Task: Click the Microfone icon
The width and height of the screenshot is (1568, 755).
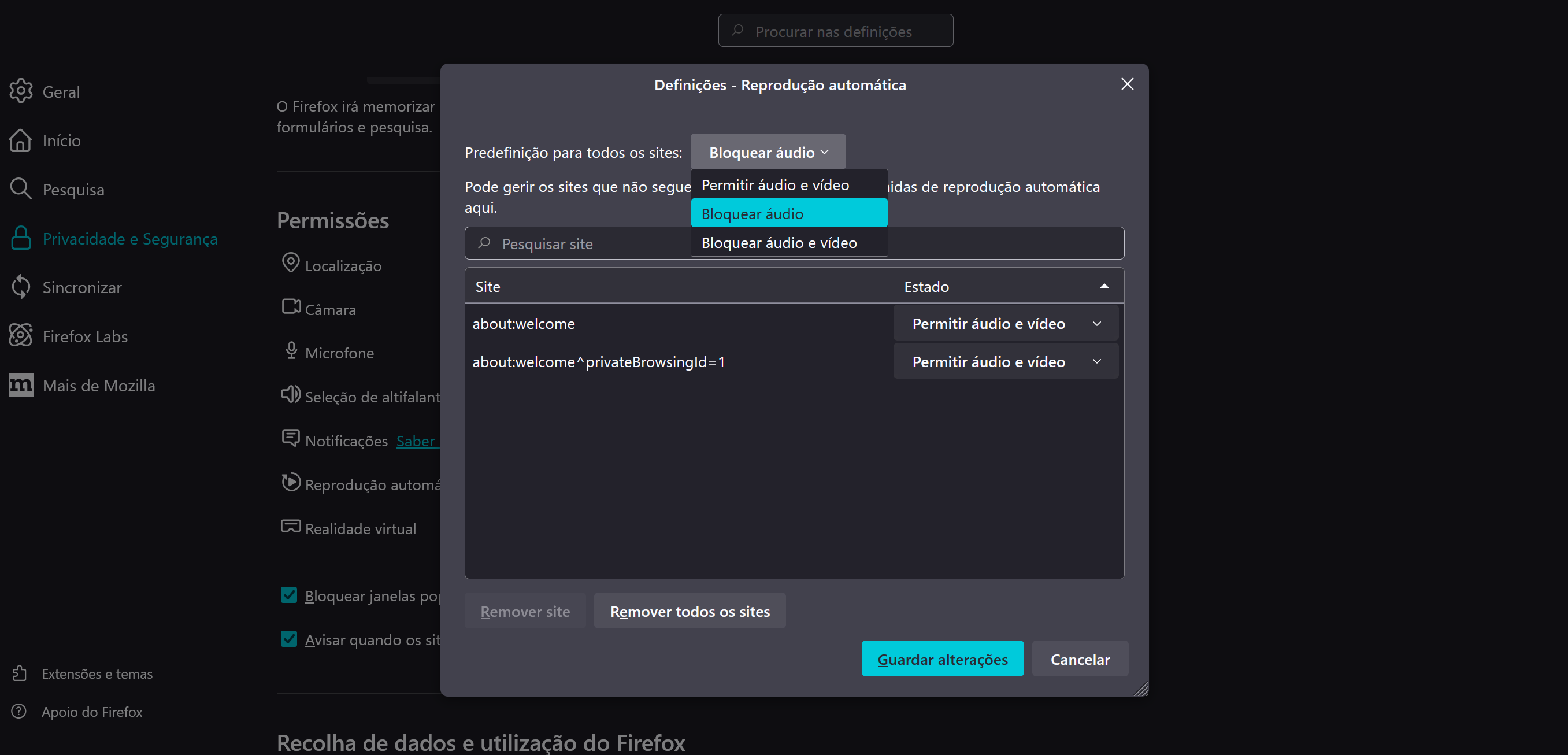Action: (x=291, y=350)
